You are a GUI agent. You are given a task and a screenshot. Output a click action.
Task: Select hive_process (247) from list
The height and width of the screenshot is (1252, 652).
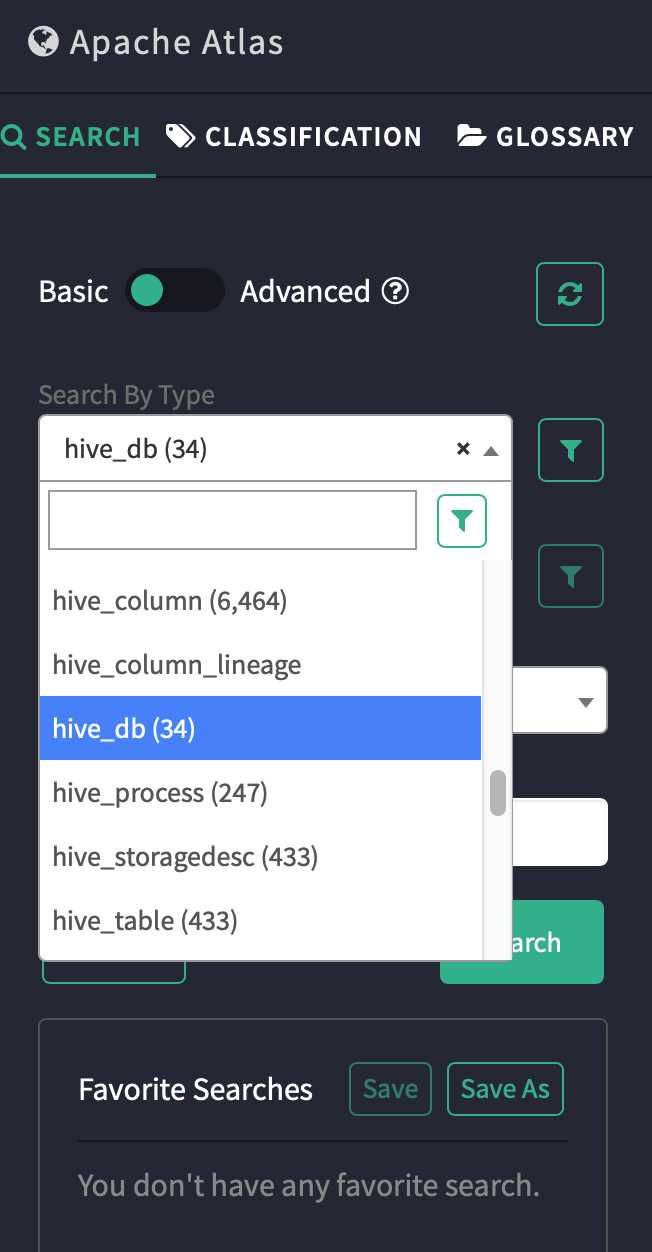(260, 793)
